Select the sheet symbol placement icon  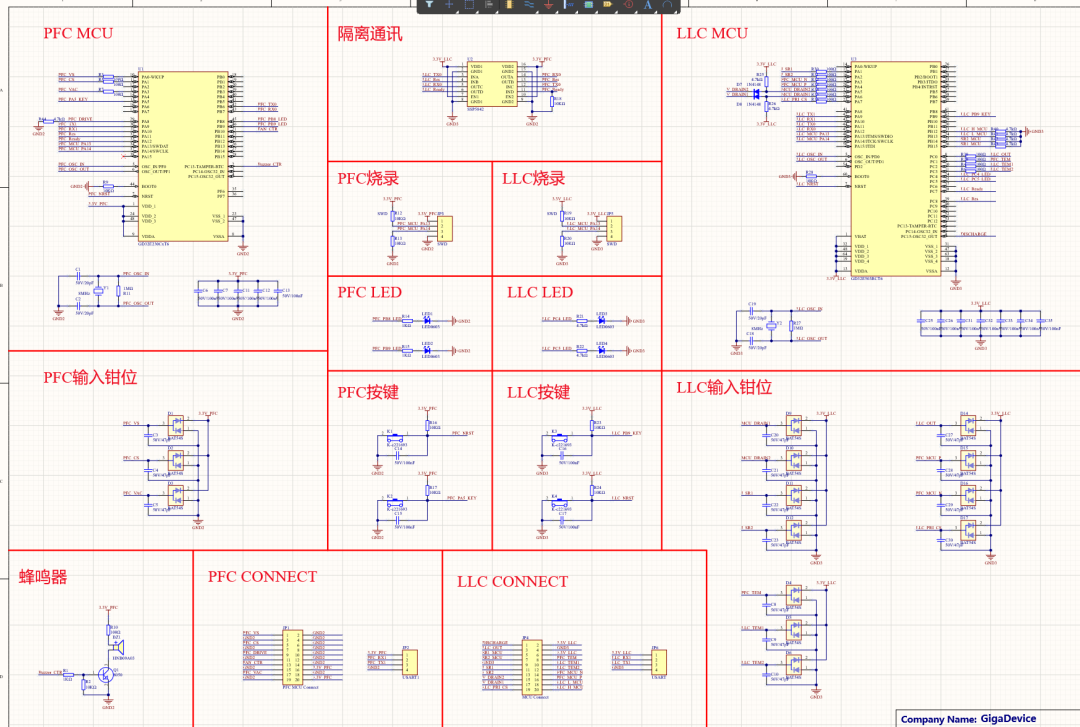pos(589,5)
